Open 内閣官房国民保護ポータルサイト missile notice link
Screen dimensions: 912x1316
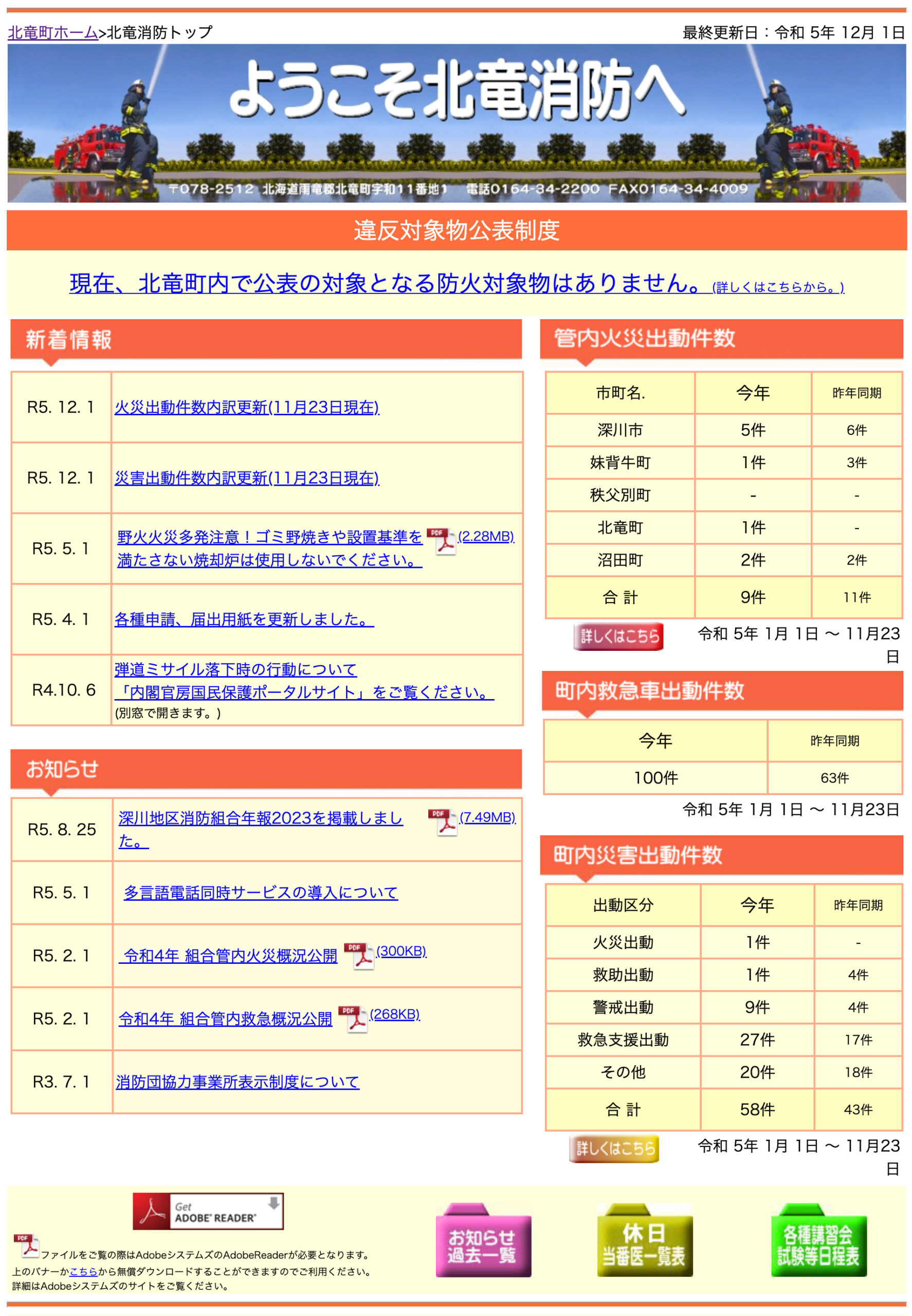[304, 692]
